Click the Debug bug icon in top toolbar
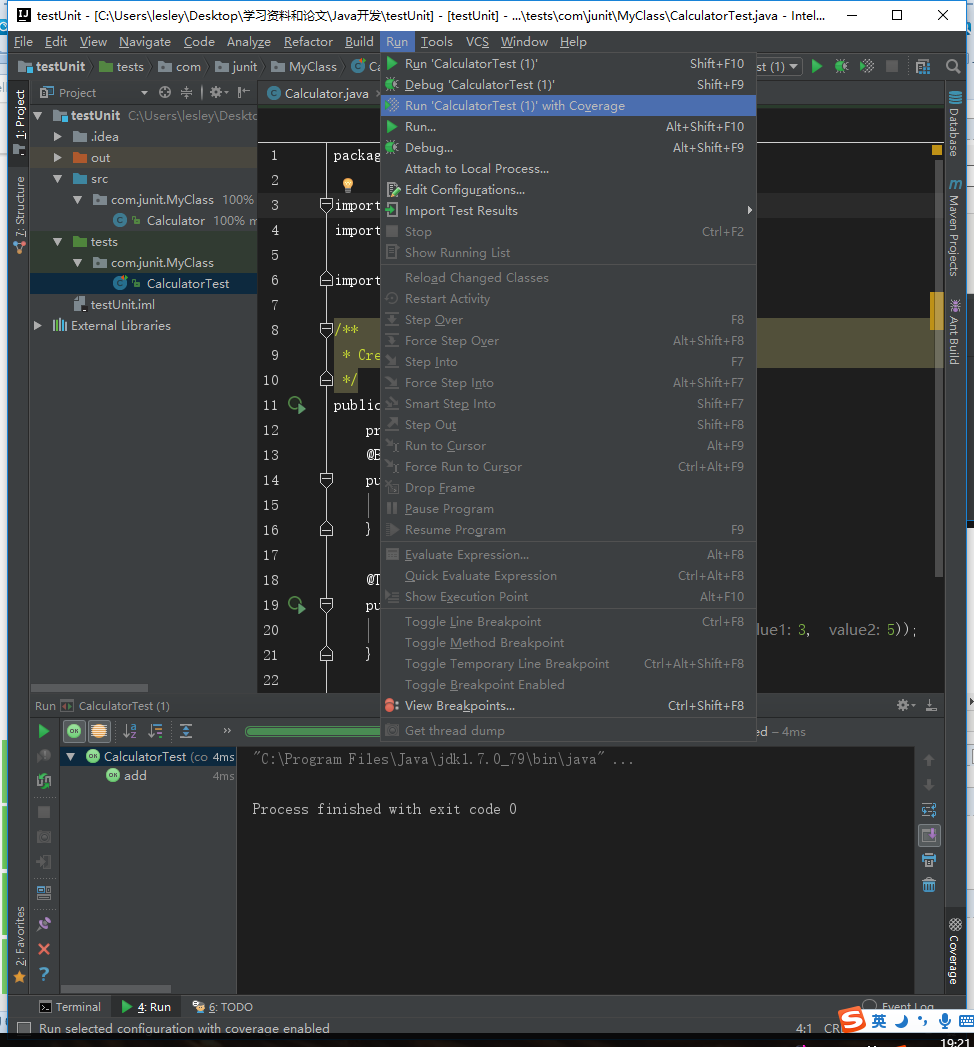974x1047 pixels. (841, 66)
